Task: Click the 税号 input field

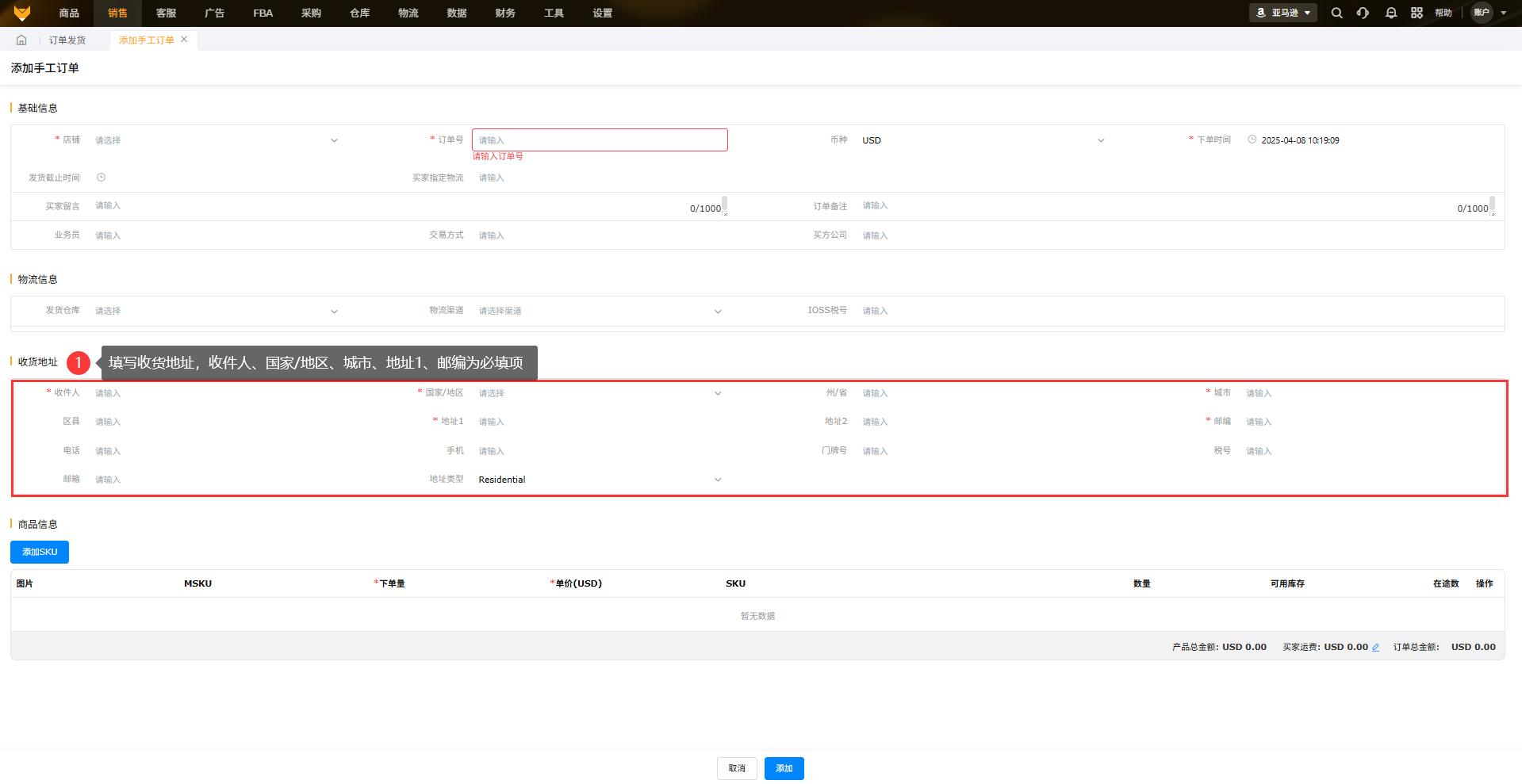Action: click(x=1367, y=451)
